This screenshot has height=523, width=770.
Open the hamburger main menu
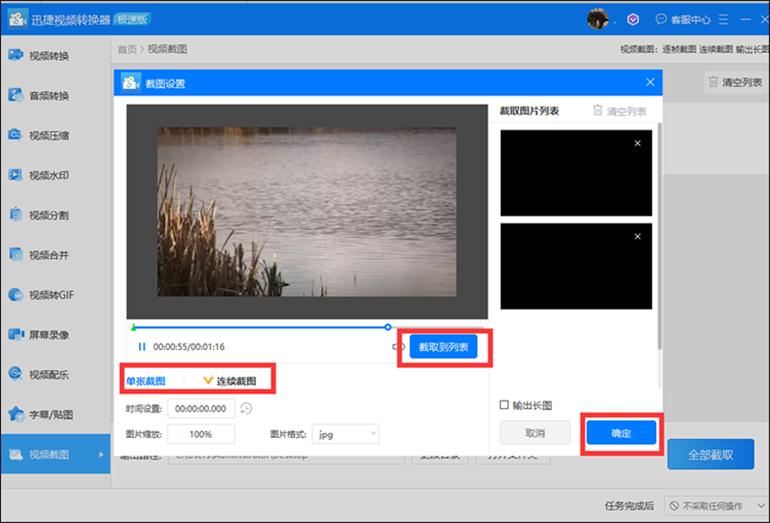coord(723,20)
